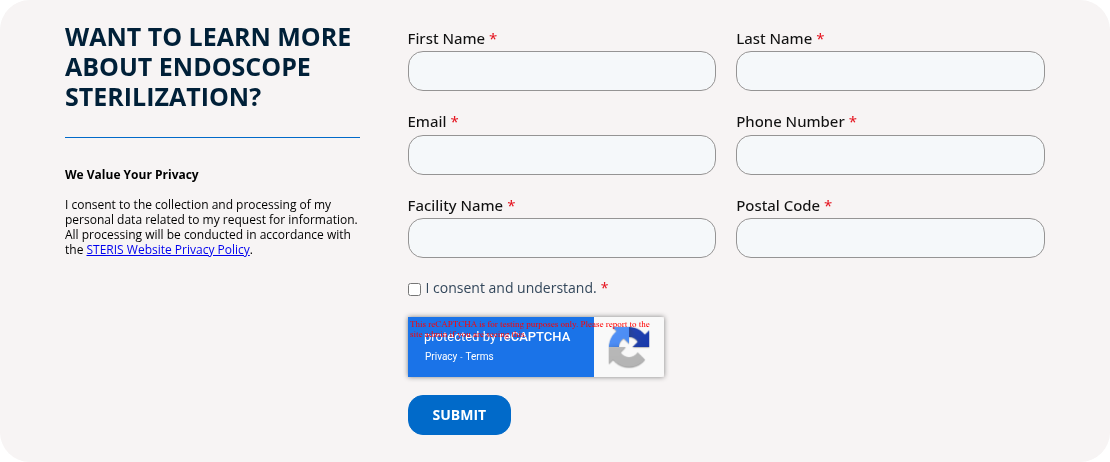Click the reCAPTCHA logo icon
This screenshot has width=1110, height=462.
pyautogui.click(x=629, y=348)
